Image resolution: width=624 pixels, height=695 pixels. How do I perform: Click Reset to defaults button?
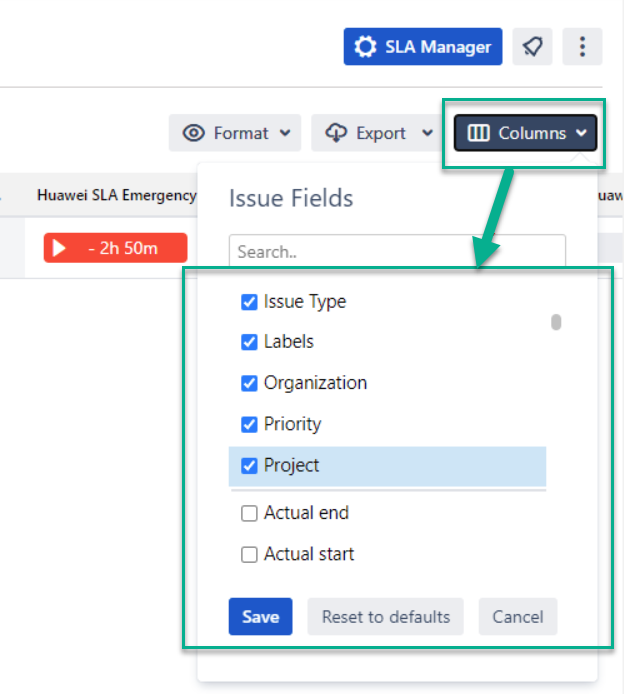coord(385,617)
